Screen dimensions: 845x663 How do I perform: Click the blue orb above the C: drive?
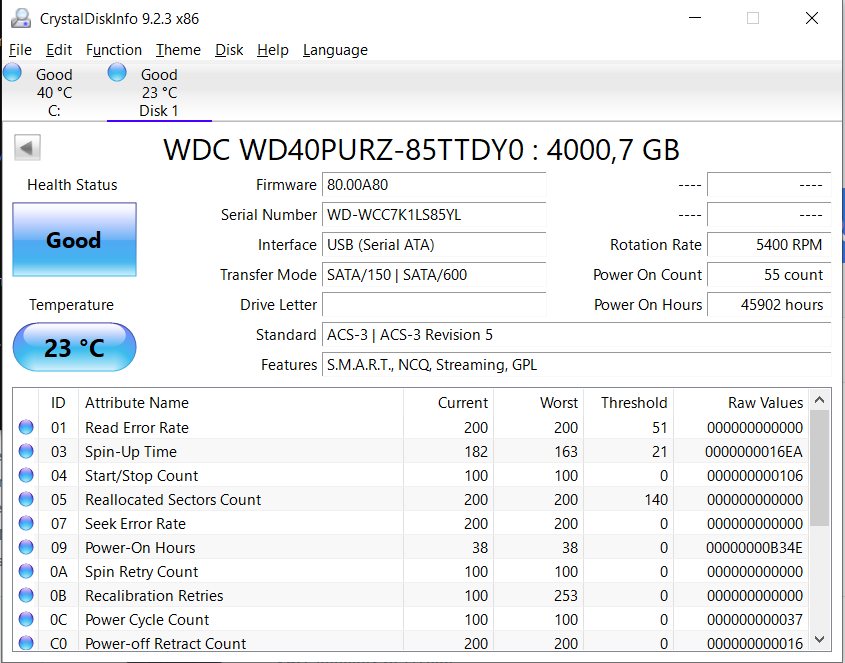[13, 72]
